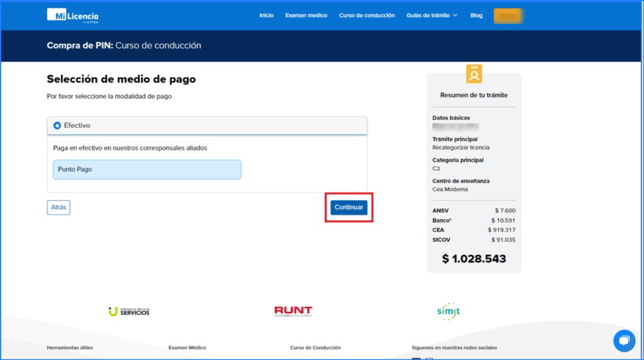Click the Herramientas útiles footer heading
This screenshot has height=360, width=644.
pyautogui.click(x=70, y=348)
